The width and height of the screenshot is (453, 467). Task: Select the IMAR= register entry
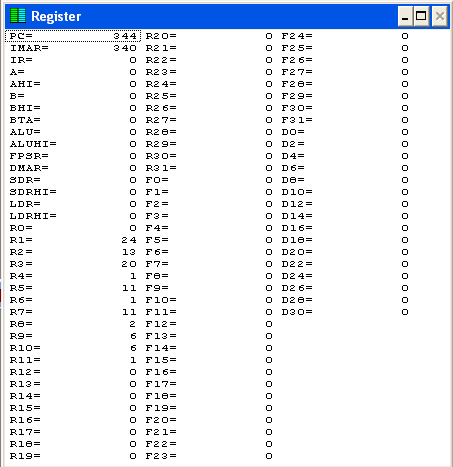pyautogui.click(x=73, y=48)
